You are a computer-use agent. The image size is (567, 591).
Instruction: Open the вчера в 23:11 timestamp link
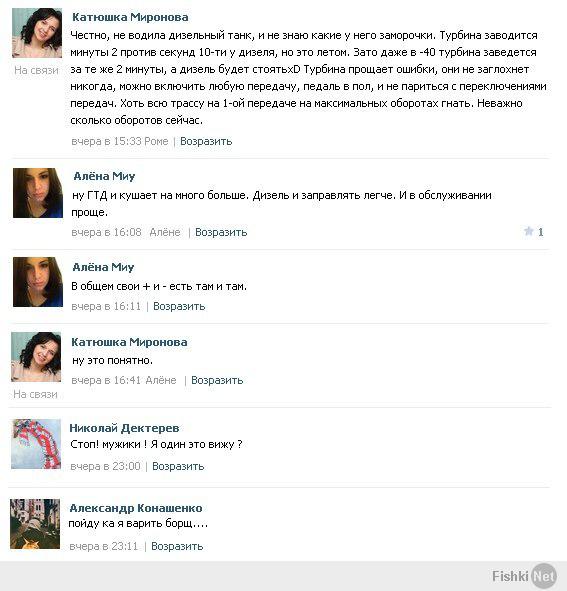click(104, 547)
